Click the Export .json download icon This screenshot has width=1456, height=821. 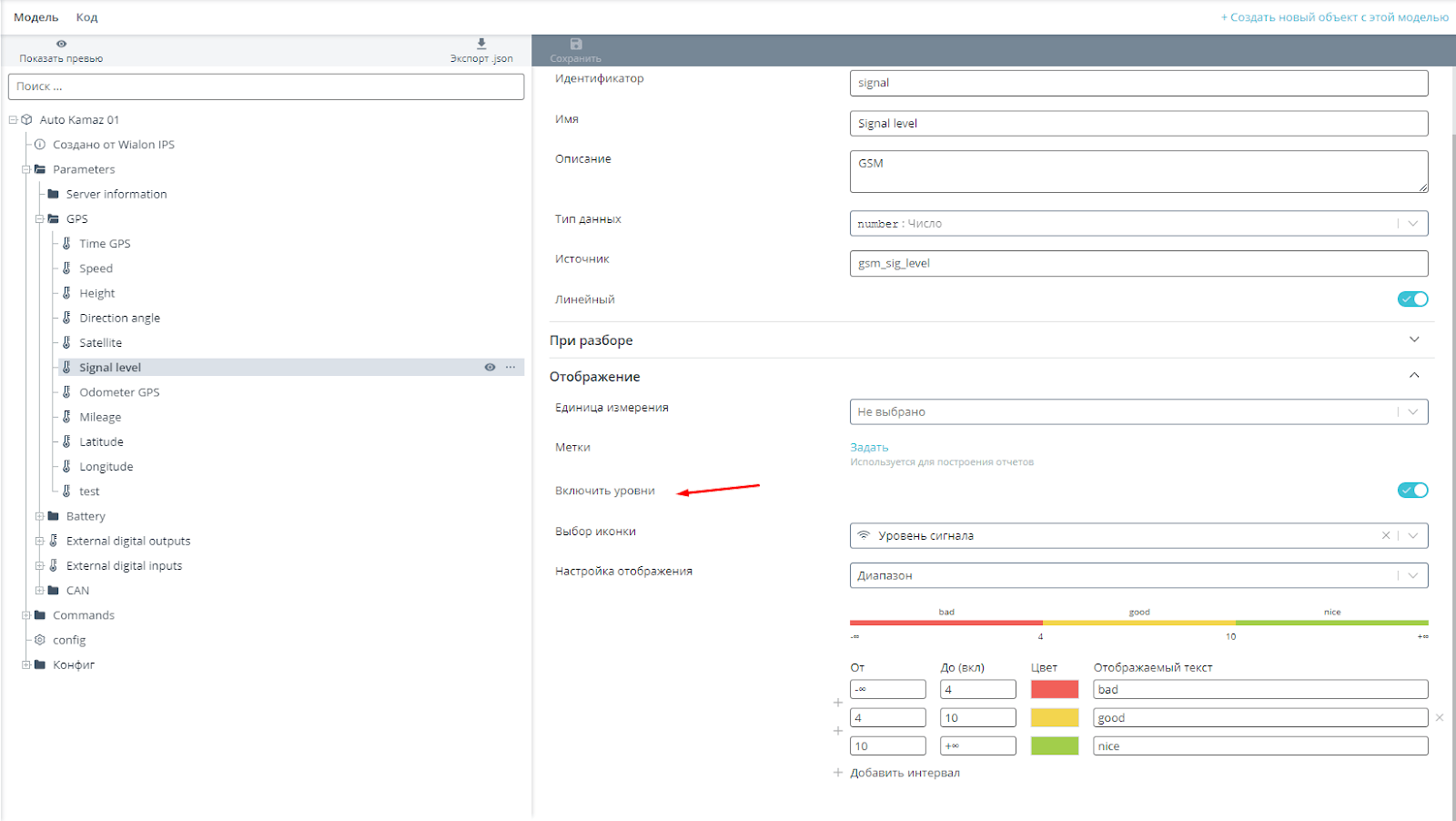click(x=481, y=44)
